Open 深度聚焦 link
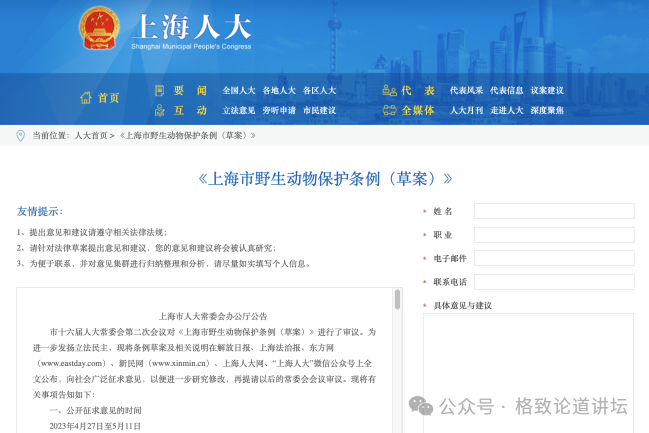This screenshot has width=649, height=433. pyautogui.click(x=547, y=110)
